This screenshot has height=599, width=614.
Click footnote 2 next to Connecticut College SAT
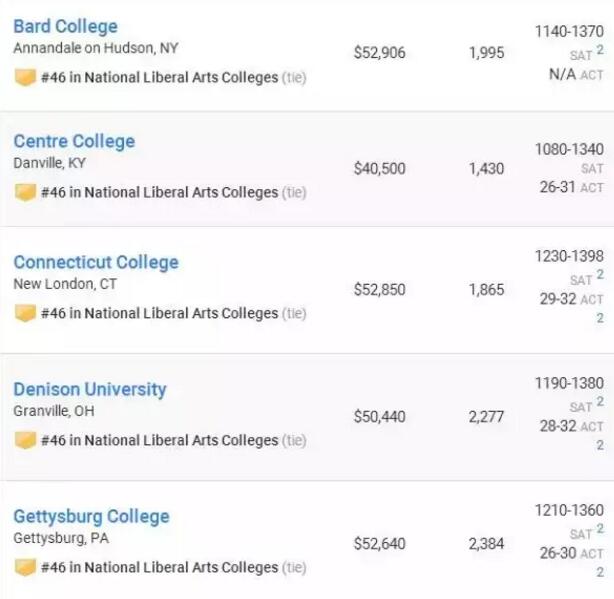(600, 274)
